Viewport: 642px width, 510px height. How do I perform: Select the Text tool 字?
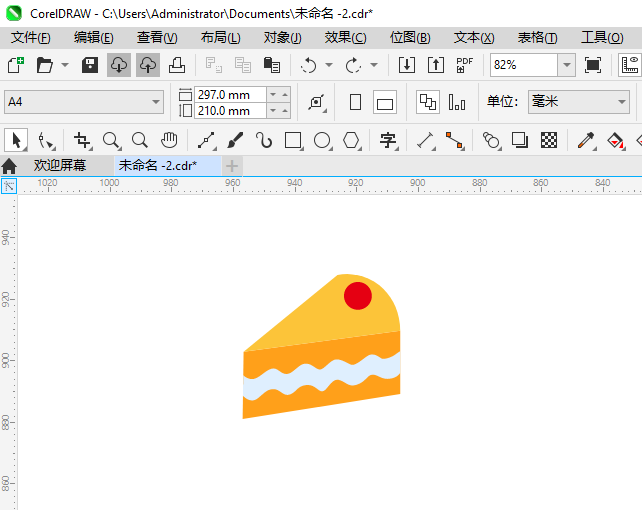(388, 140)
